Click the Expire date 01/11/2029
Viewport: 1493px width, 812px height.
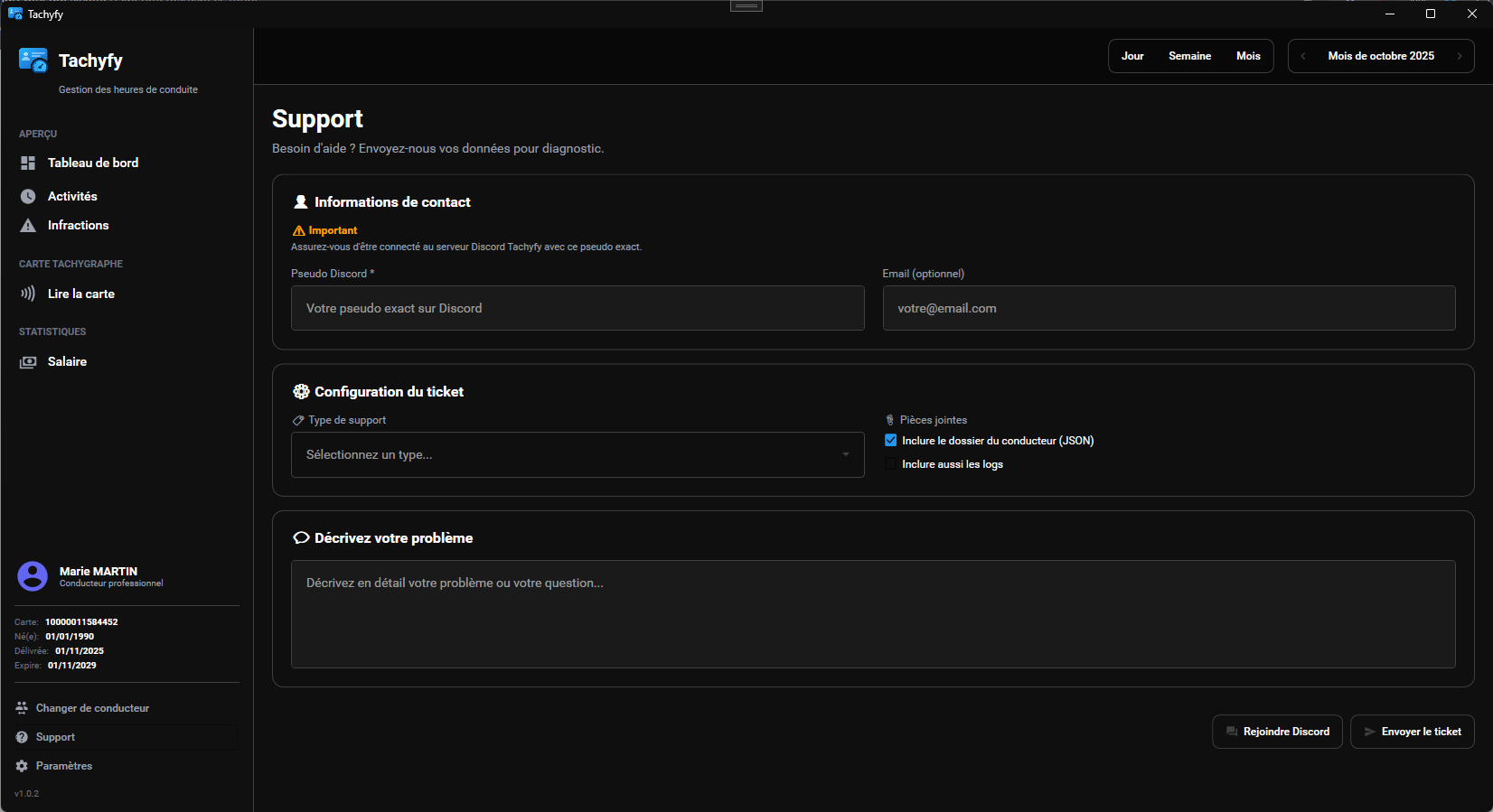72,666
